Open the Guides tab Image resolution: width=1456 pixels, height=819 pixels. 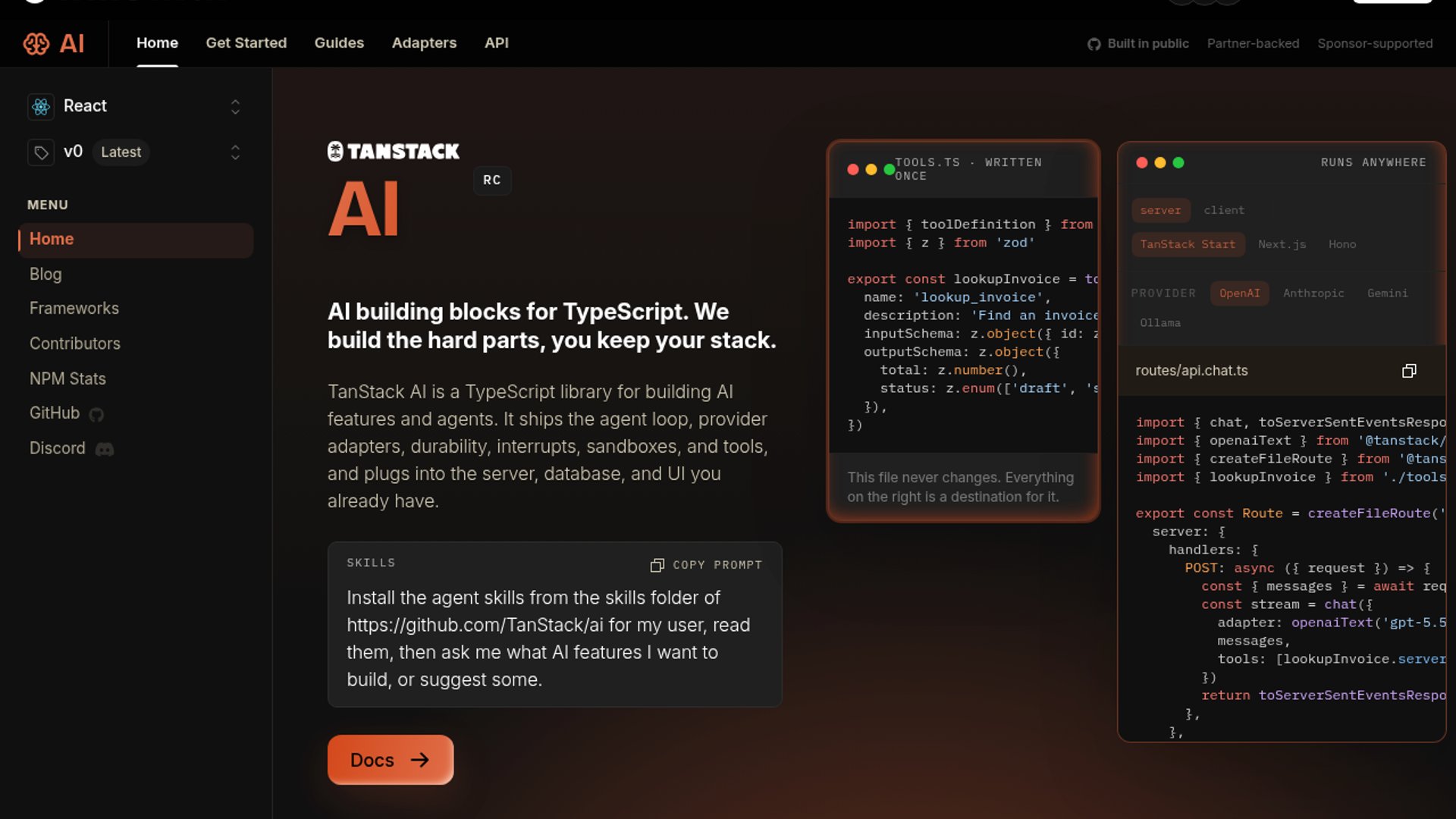pos(339,43)
